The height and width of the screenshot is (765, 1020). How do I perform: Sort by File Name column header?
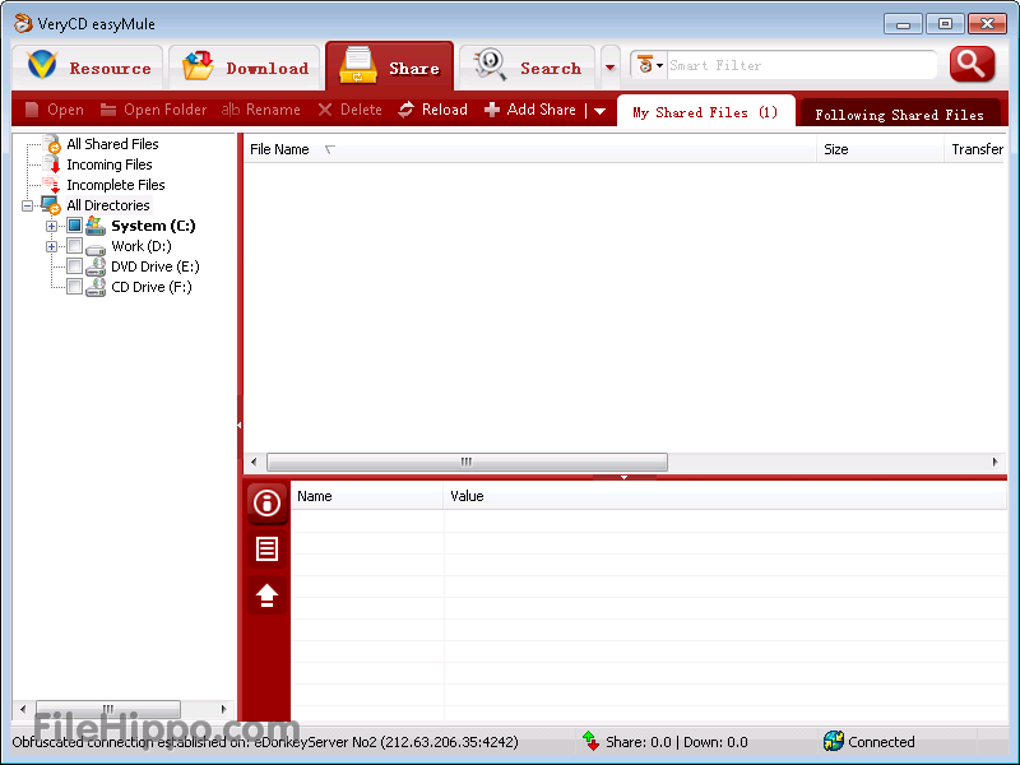[x=530, y=149]
